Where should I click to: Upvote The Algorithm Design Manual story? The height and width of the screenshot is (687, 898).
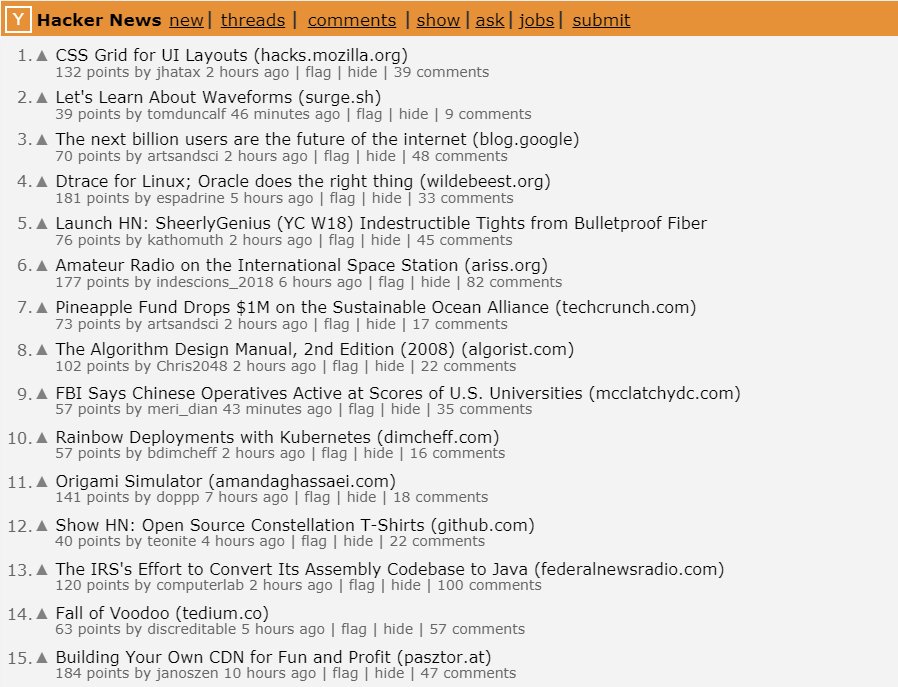tap(42, 350)
